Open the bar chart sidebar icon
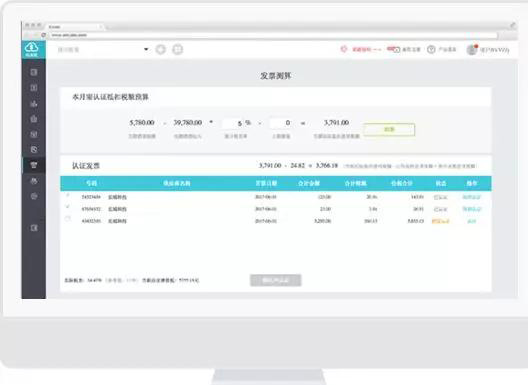 click(34, 103)
